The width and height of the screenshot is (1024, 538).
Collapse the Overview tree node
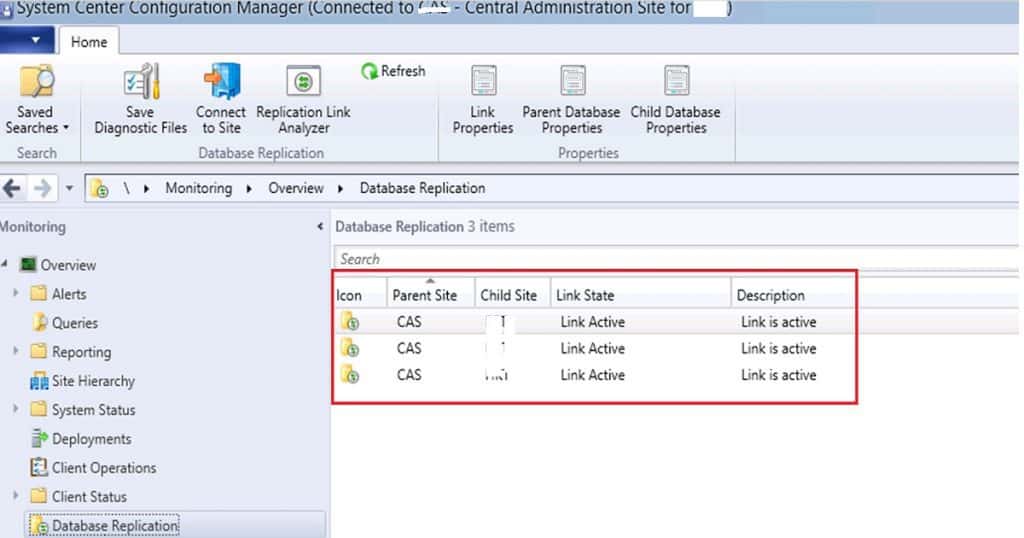(5, 265)
